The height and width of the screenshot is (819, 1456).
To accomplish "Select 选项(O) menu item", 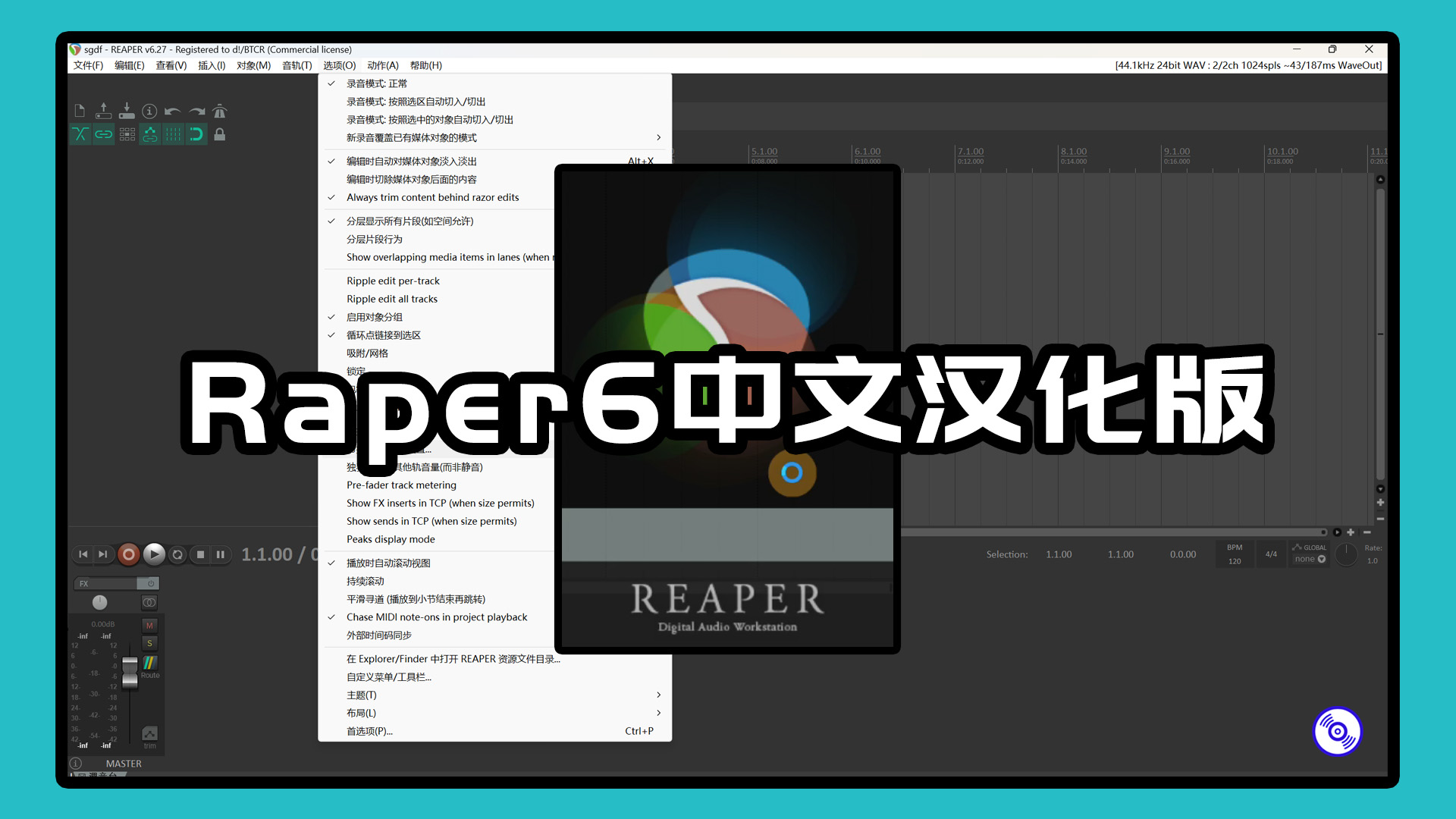I will point(339,65).
